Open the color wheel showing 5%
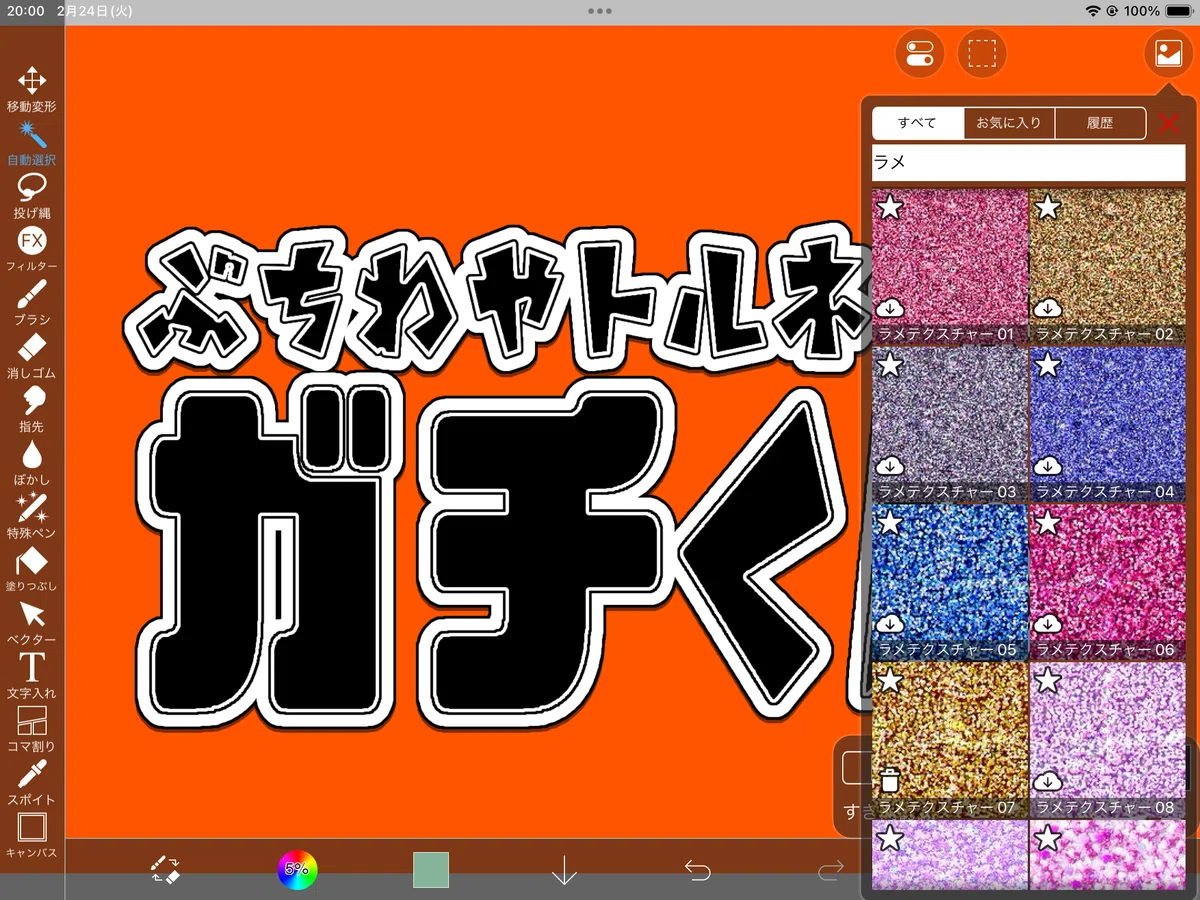The width and height of the screenshot is (1200, 900). (297, 869)
